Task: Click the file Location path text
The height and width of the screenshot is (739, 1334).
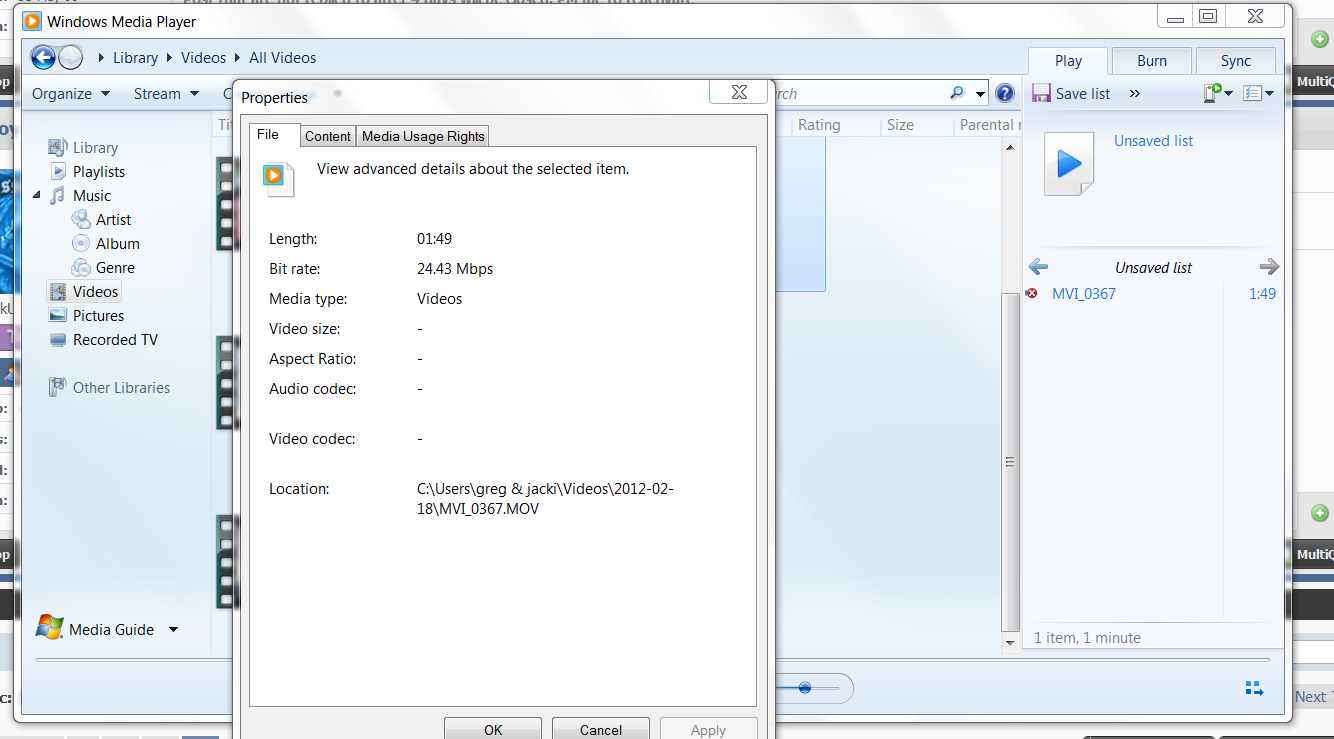Action: (x=545, y=499)
